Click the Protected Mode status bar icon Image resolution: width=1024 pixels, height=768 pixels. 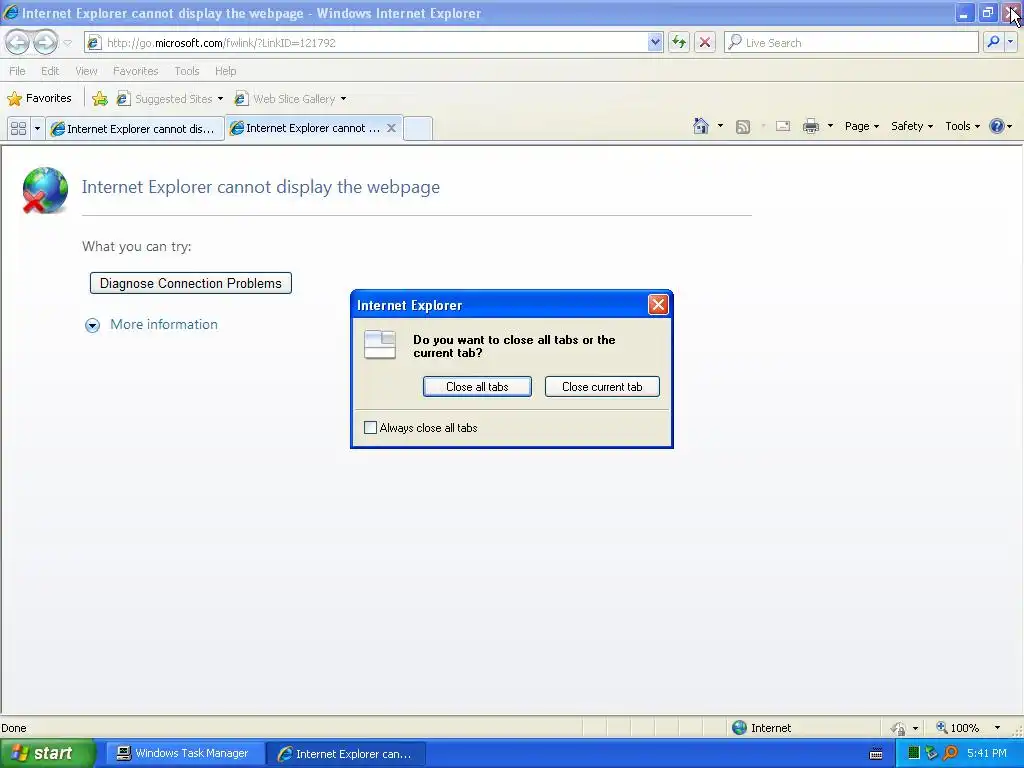(899, 728)
